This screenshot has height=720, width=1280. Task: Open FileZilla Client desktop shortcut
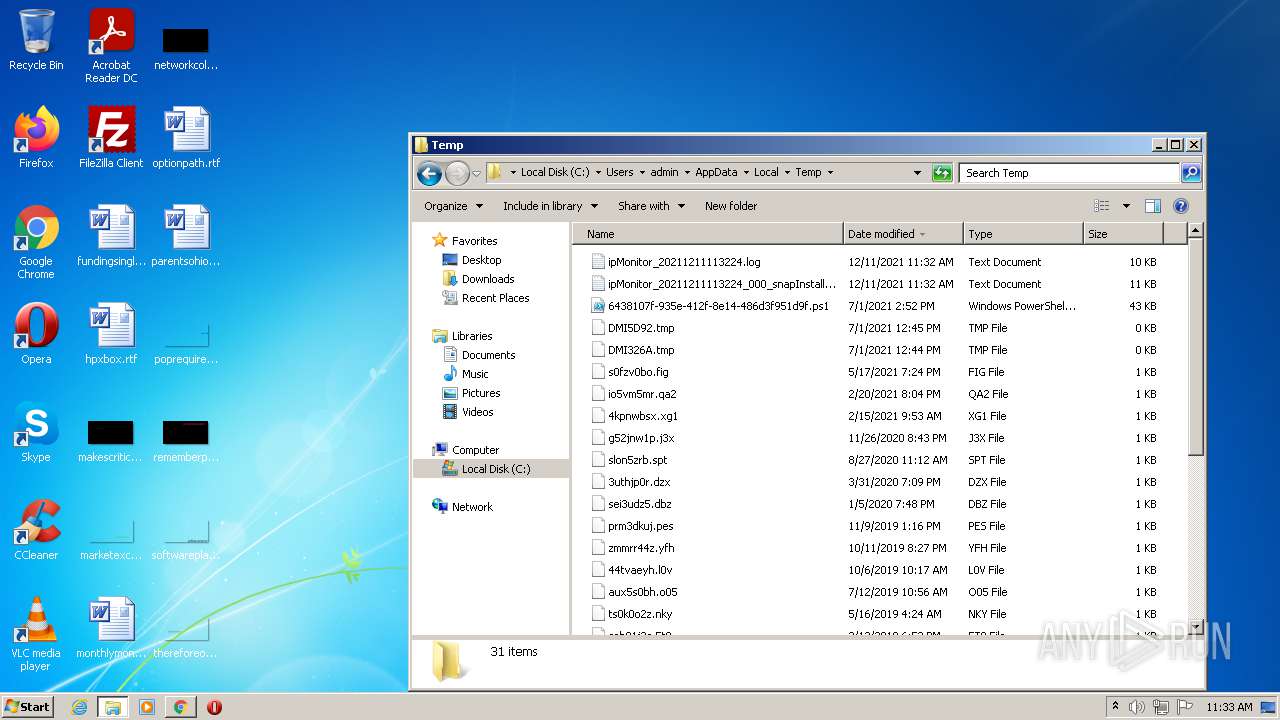click(111, 138)
